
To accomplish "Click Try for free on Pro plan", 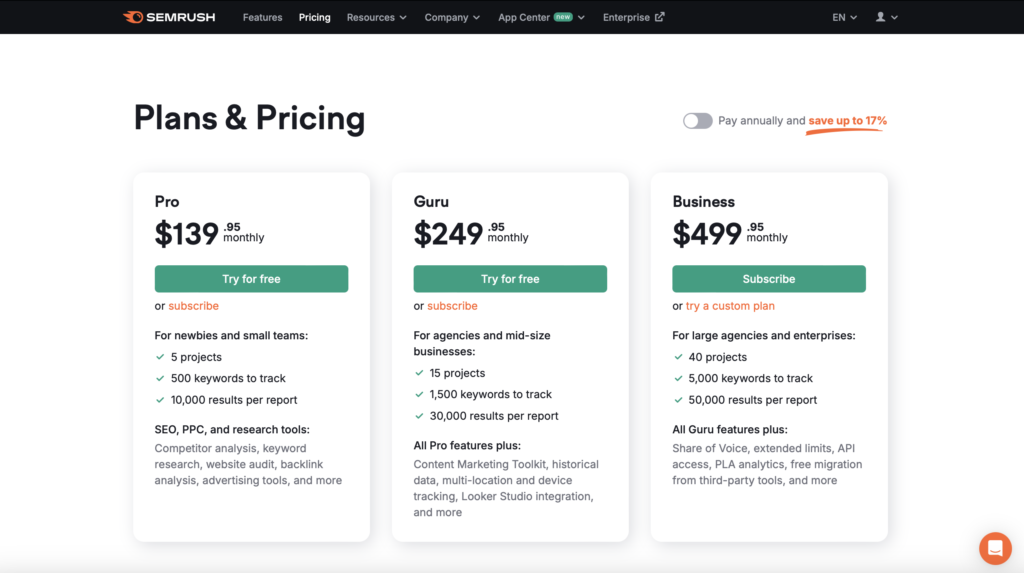I will pos(251,279).
